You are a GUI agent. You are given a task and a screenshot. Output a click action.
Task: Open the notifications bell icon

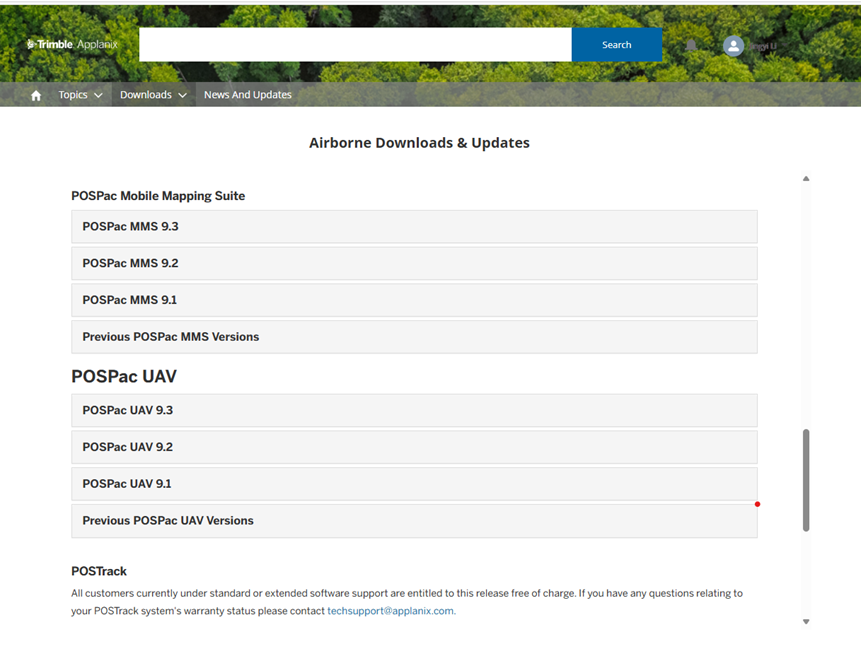pyautogui.click(x=691, y=45)
